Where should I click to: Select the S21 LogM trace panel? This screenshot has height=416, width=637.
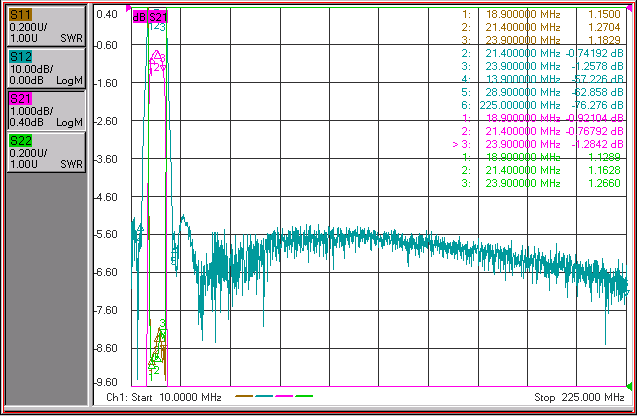(46, 110)
